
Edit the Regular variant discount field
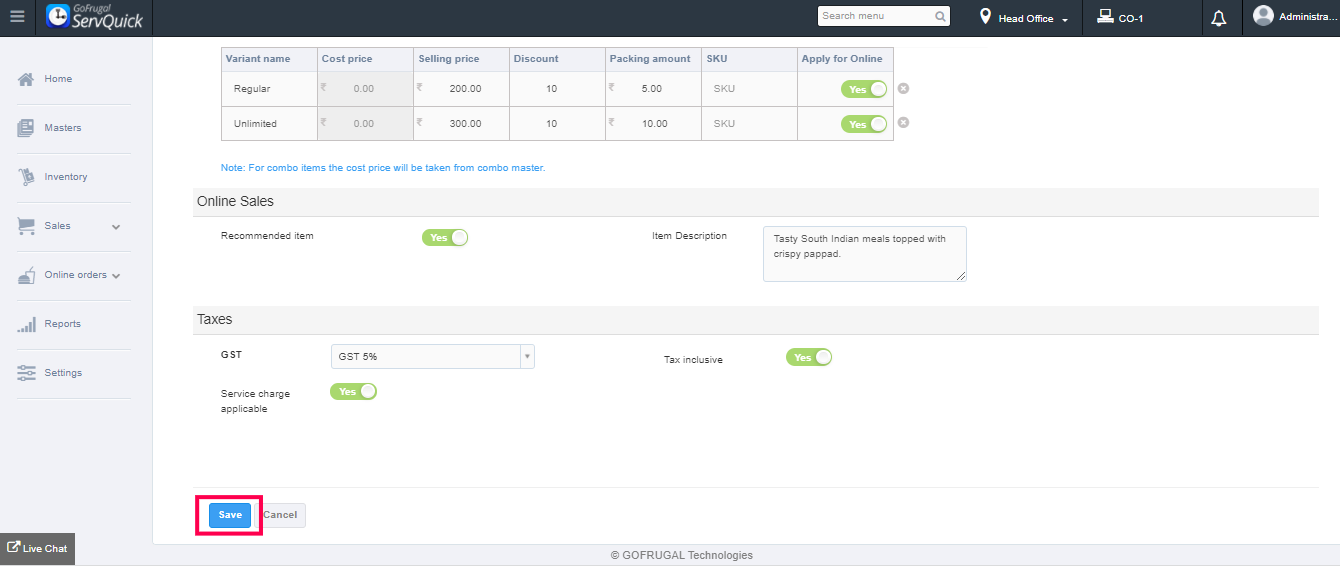(x=557, y=89)
